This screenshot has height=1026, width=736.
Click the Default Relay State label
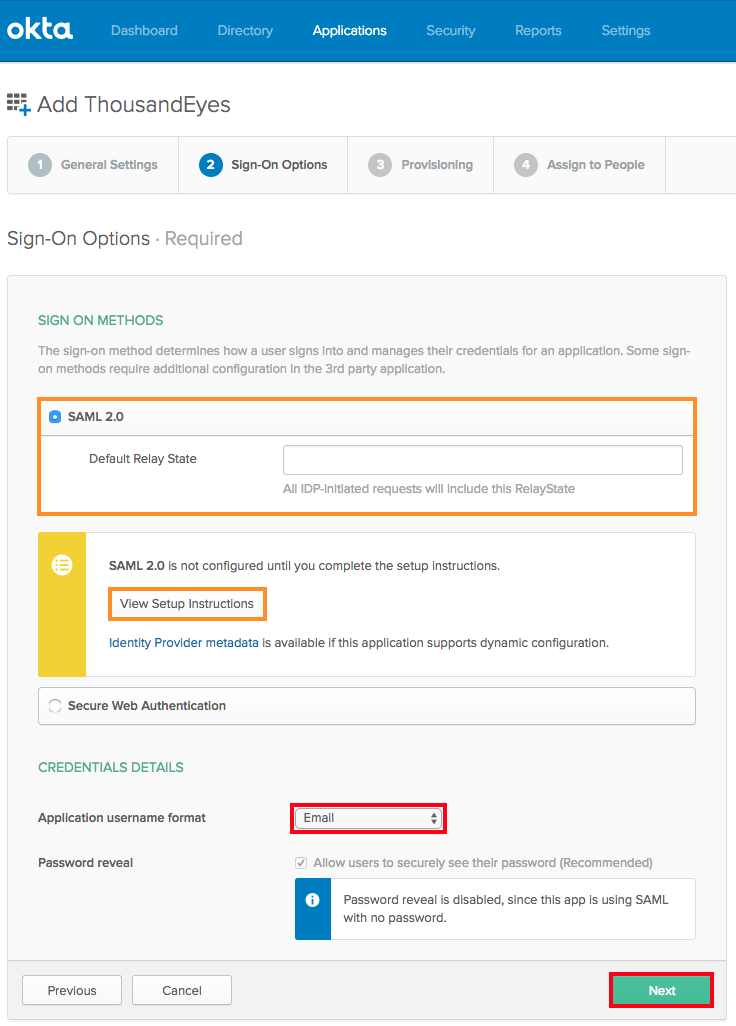tap(143, 459)
